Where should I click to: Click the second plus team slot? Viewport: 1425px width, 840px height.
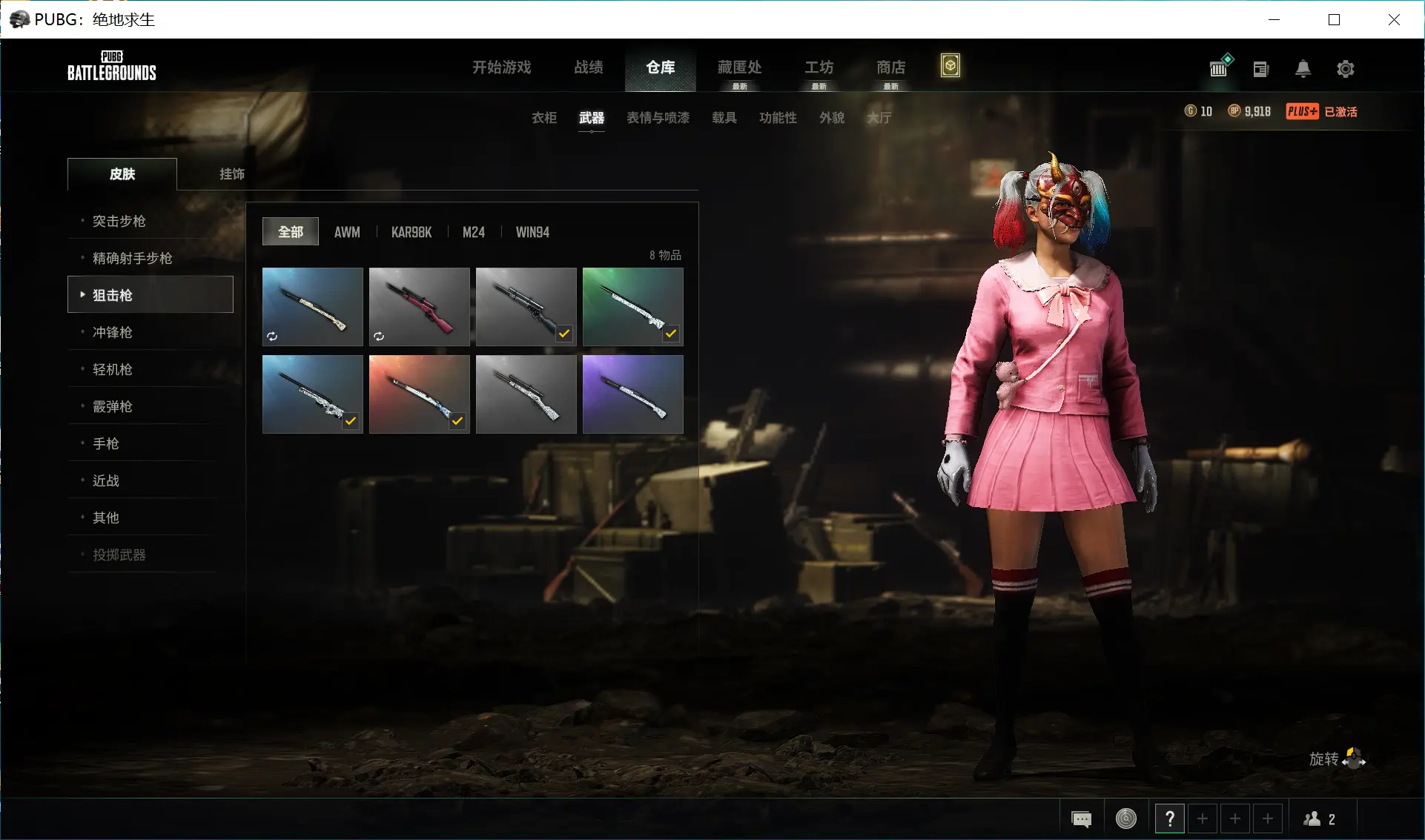tap(1235, 818)
